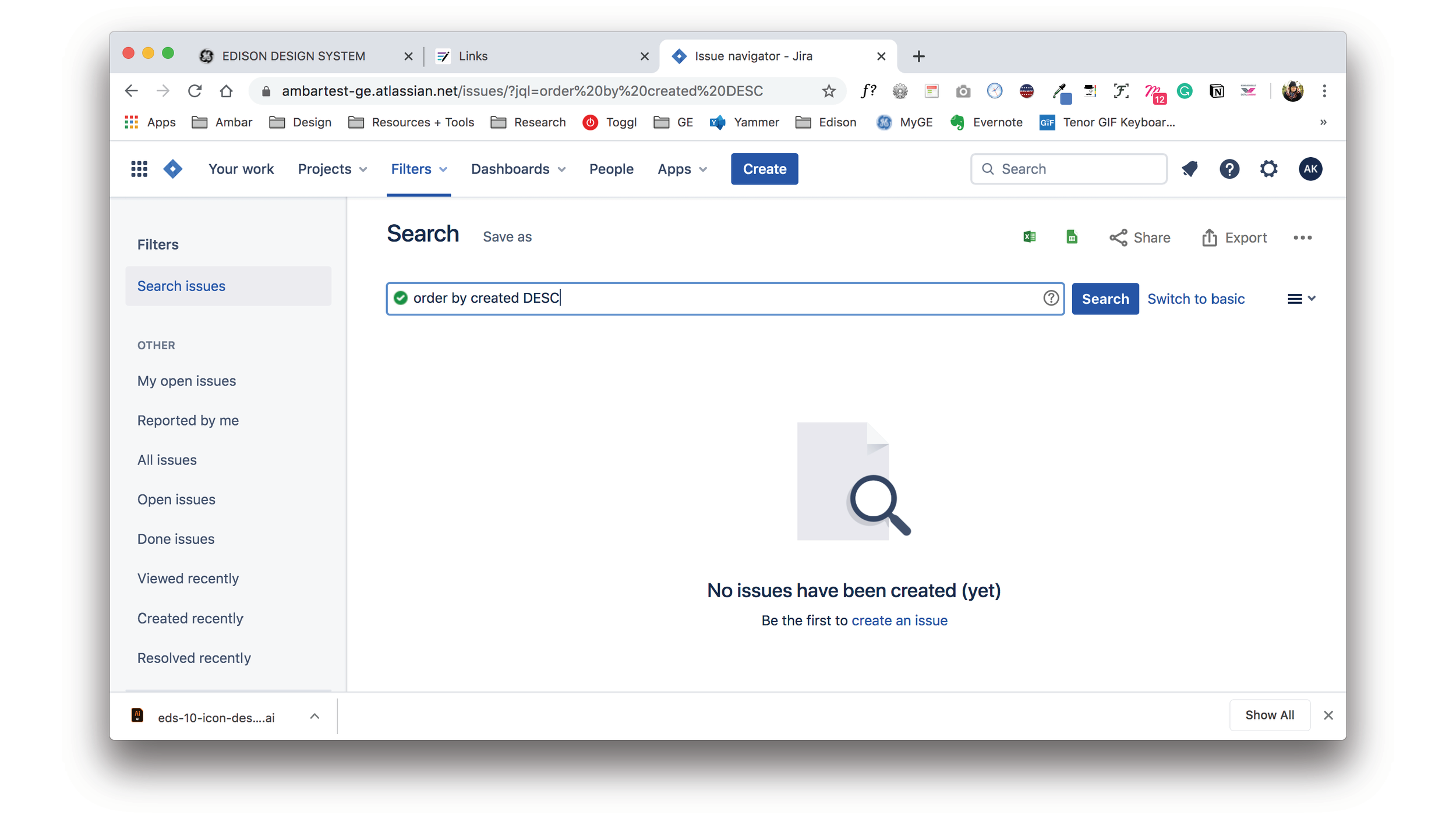This screenshot has width=1456, height=819.
Task: Go to the browser home page
Action: click(x=226, y=91)
